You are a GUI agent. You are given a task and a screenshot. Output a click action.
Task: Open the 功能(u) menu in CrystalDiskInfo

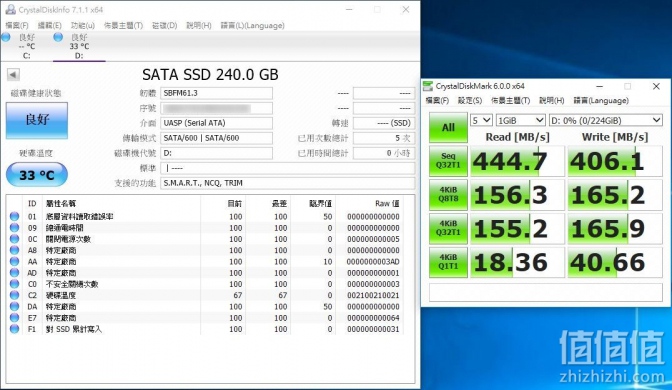pos(83,25)
